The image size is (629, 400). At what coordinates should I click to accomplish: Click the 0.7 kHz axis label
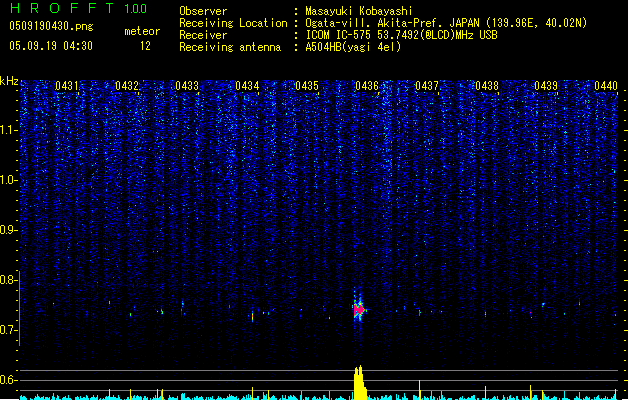[10, 330]
